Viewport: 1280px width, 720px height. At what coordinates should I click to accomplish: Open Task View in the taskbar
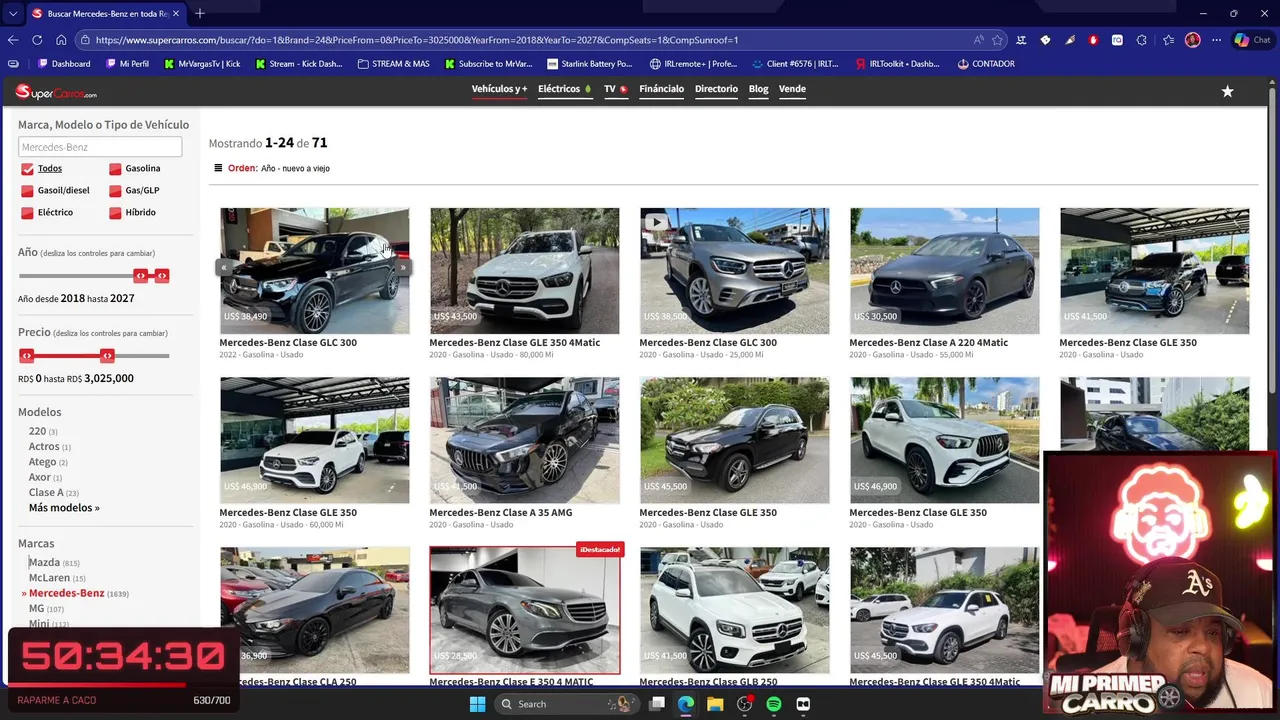657,704
